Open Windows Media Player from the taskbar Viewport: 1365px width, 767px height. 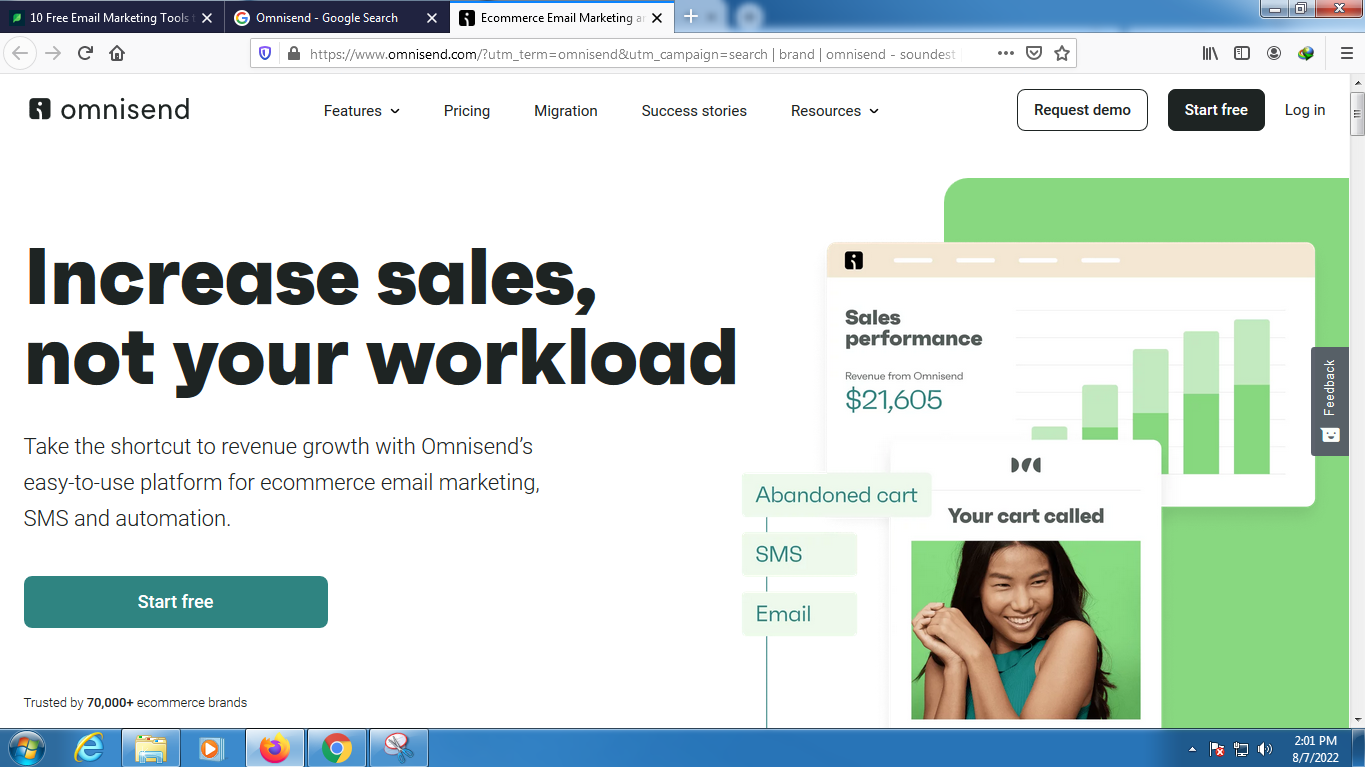(211, 748)
